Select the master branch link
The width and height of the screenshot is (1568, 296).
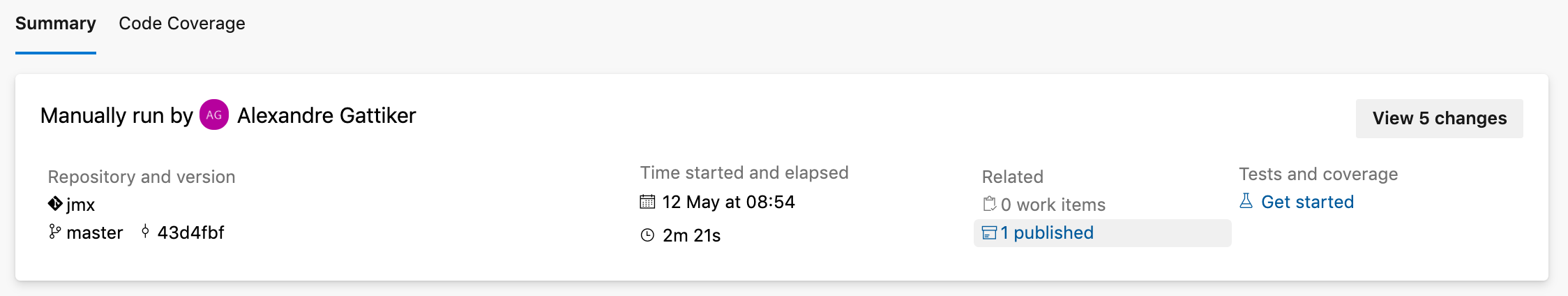(x=95, y=232)
